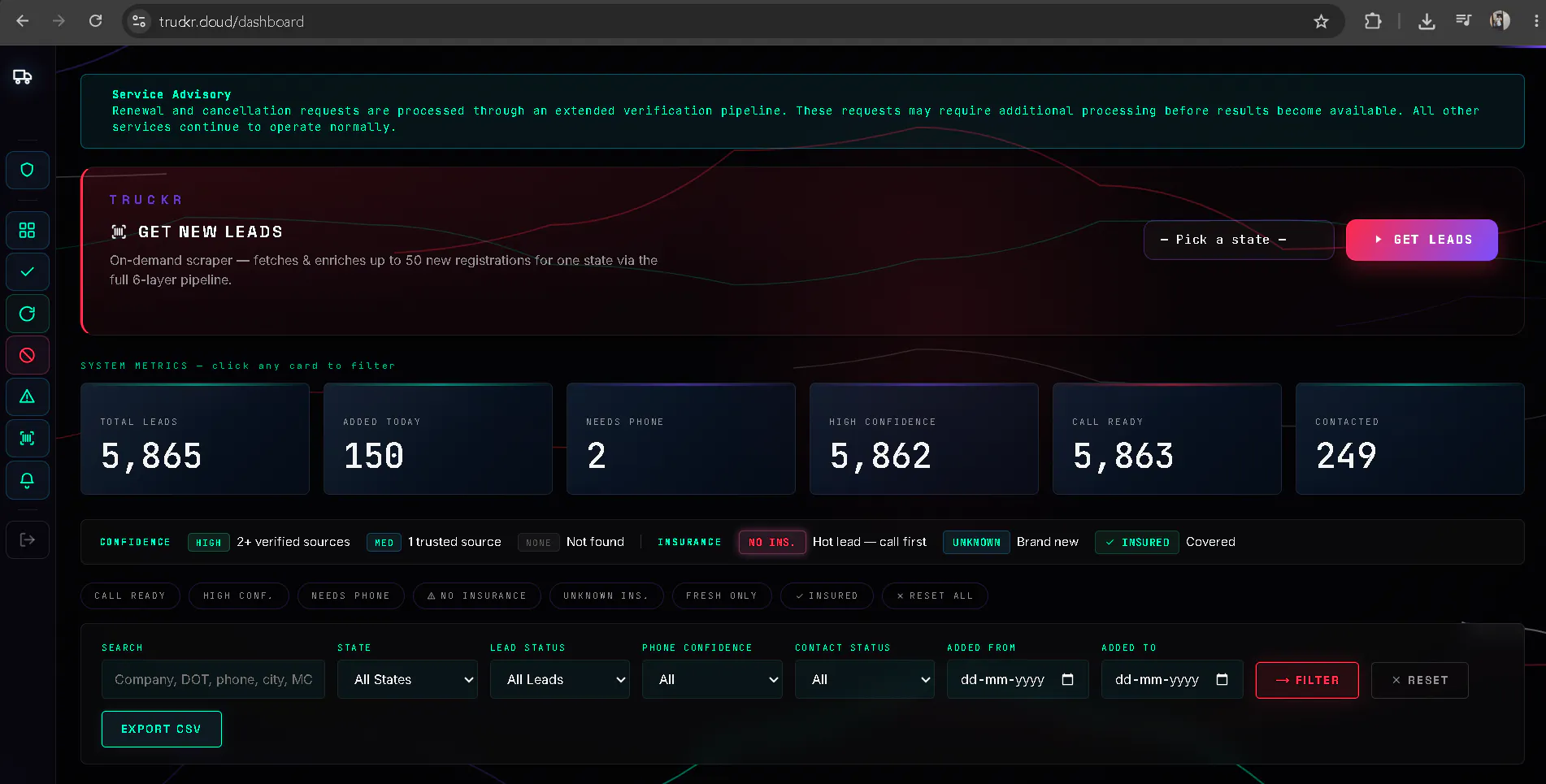Open the notifications bell in sidebar
Viewport: 1546px width, 784px height.
coord(27,480)
